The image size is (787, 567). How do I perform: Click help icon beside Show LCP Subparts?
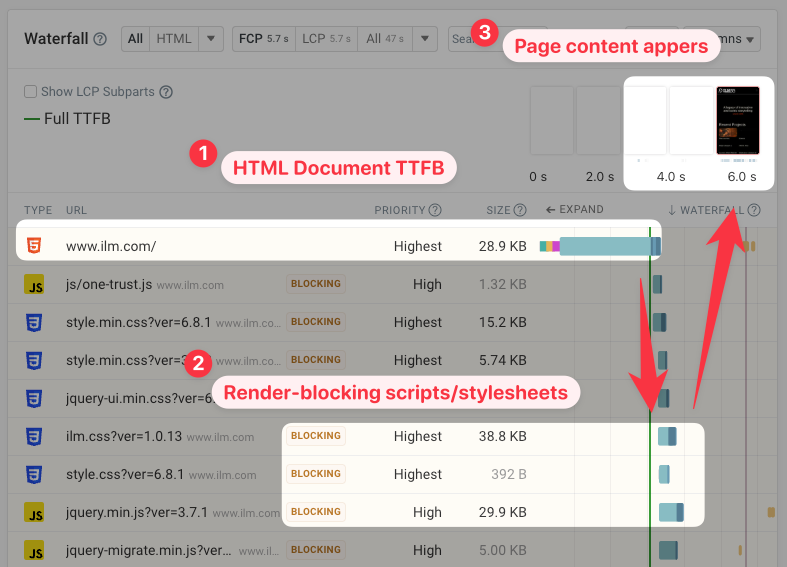point(166,92)
